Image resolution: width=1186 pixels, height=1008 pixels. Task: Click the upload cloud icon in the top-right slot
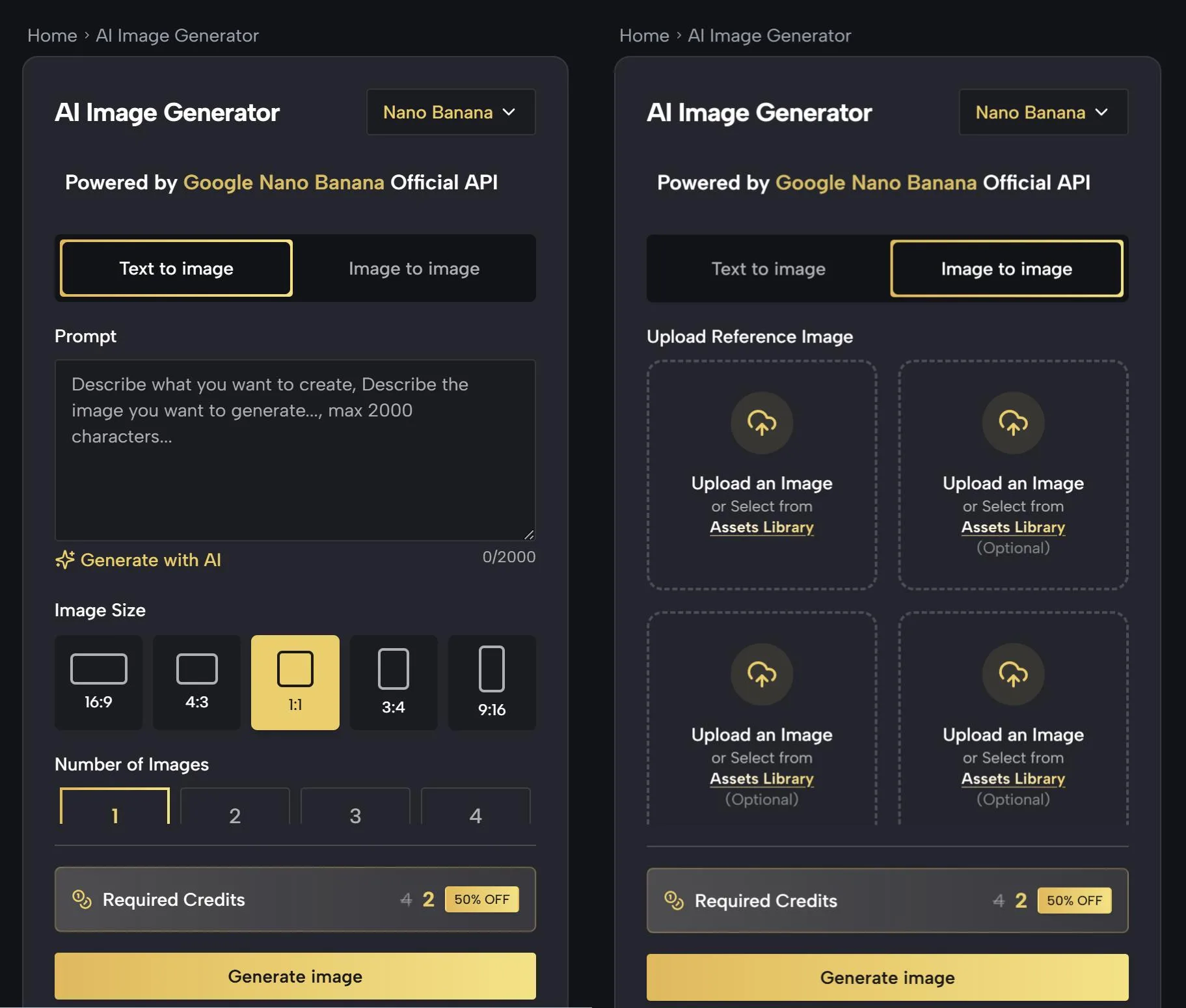click(x=1014, y=423)
